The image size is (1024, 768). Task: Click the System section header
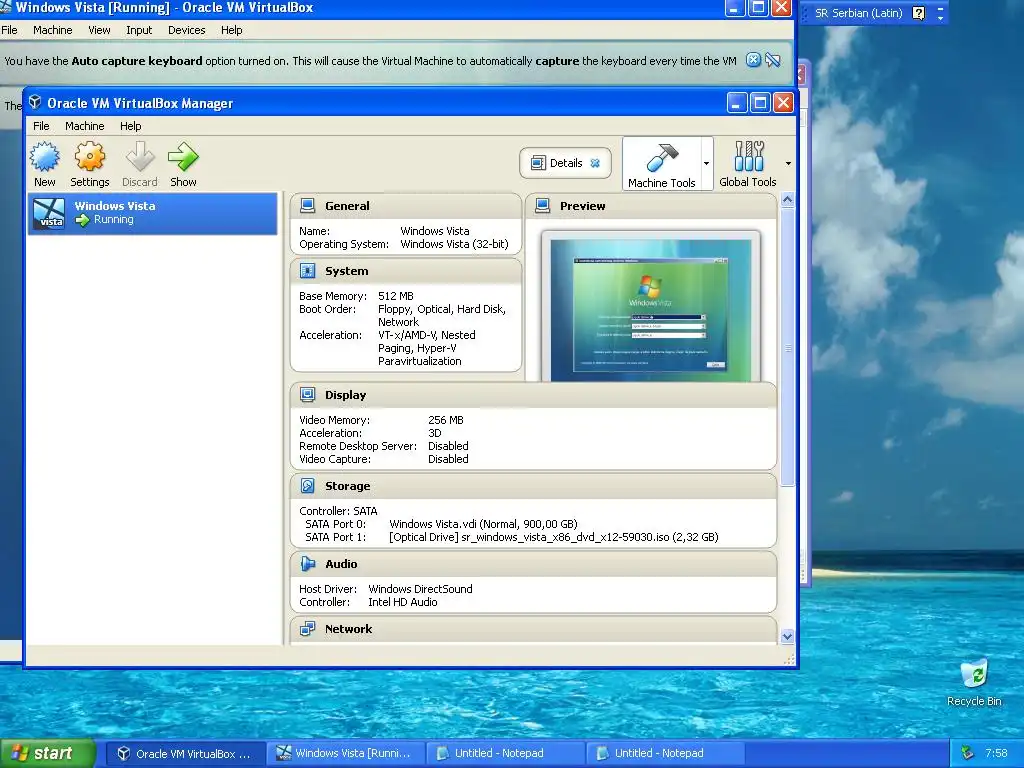pos(406,270)
